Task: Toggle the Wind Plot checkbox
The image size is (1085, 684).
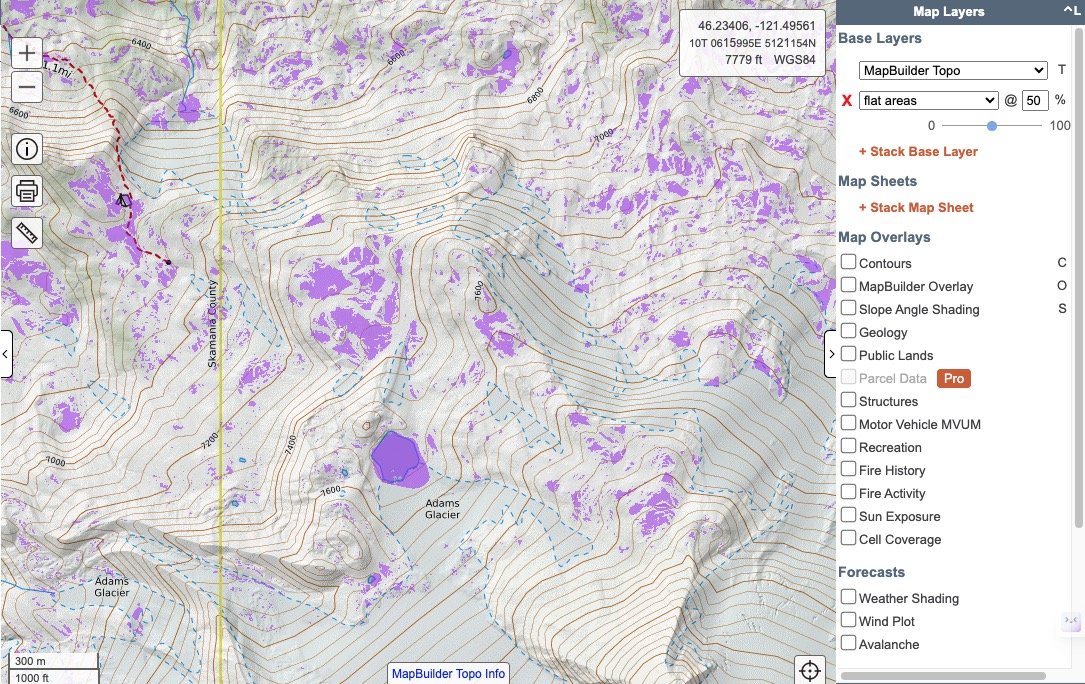Action: (848, 620)
